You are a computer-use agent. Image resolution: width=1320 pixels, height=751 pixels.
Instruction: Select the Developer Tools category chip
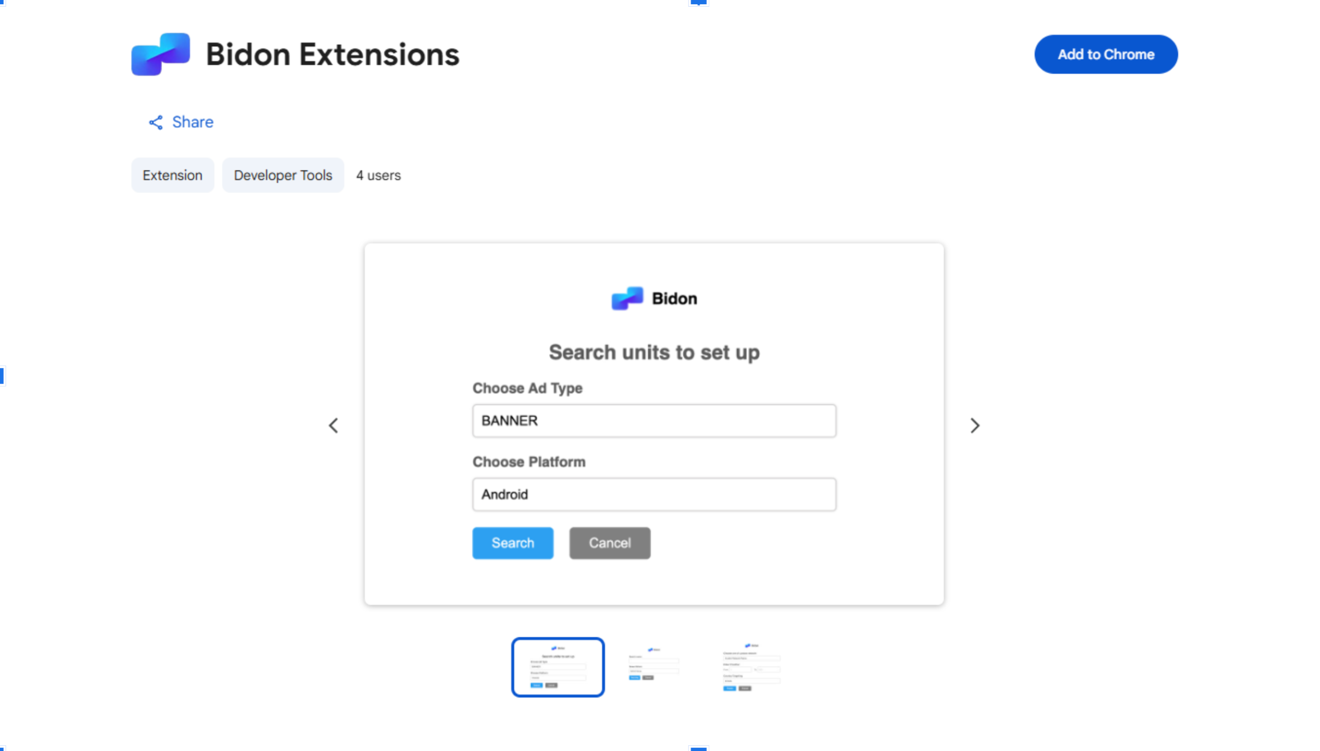pos(283,175)
